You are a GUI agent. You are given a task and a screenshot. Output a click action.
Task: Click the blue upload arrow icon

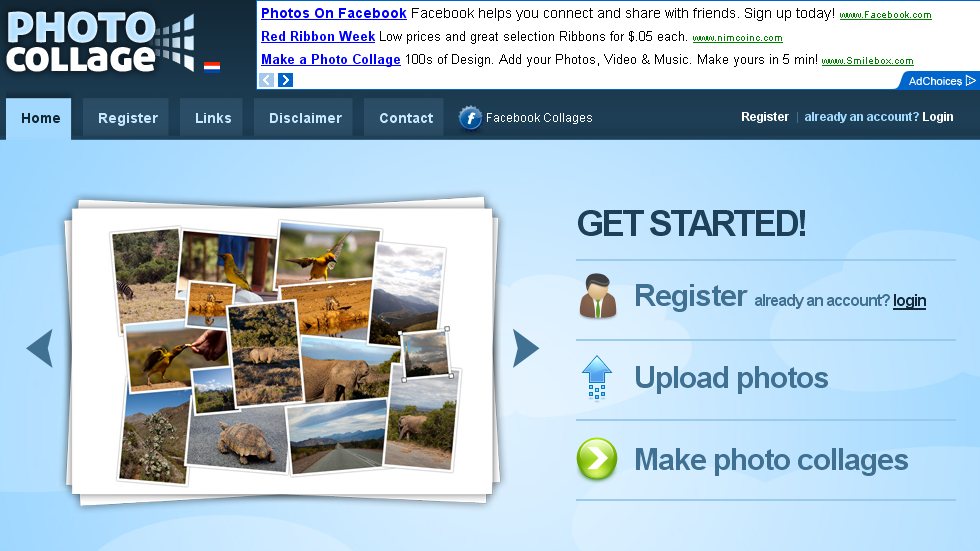597,377
